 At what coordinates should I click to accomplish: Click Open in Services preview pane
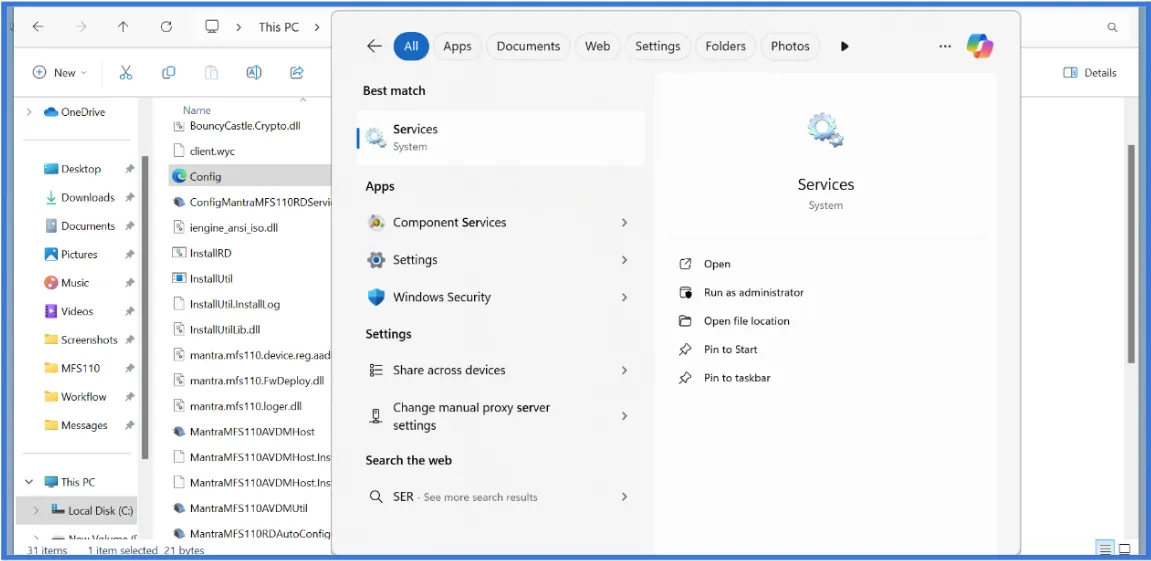717,264
